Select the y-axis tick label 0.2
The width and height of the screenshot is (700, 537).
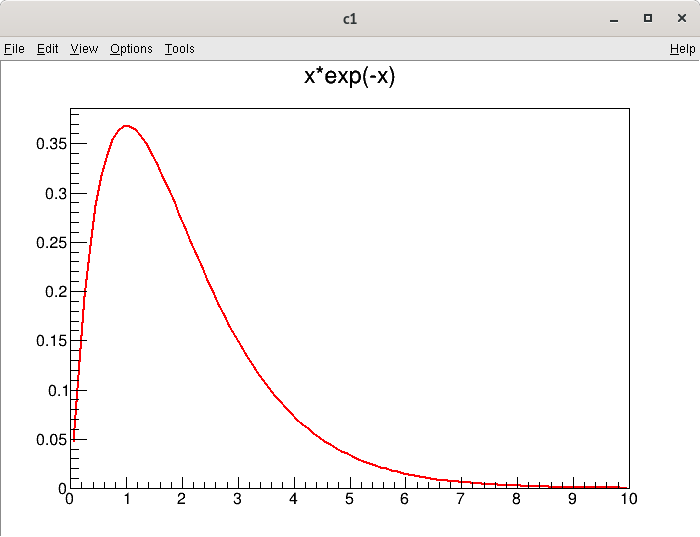point(51,292)
